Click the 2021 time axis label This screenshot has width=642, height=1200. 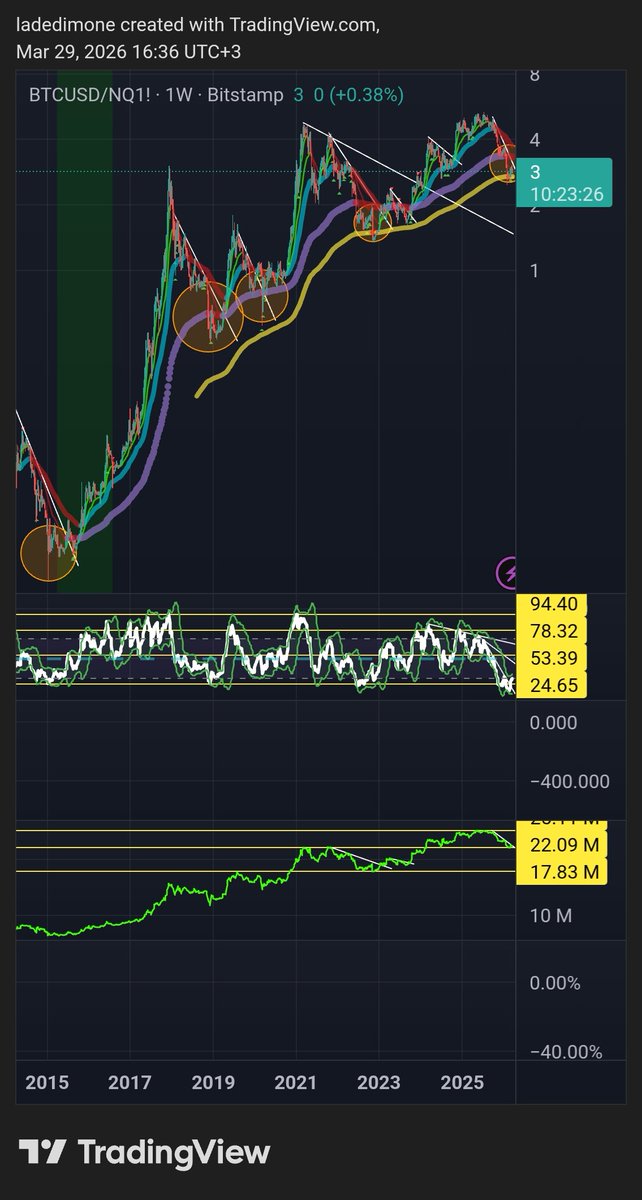click(296, 1083)
